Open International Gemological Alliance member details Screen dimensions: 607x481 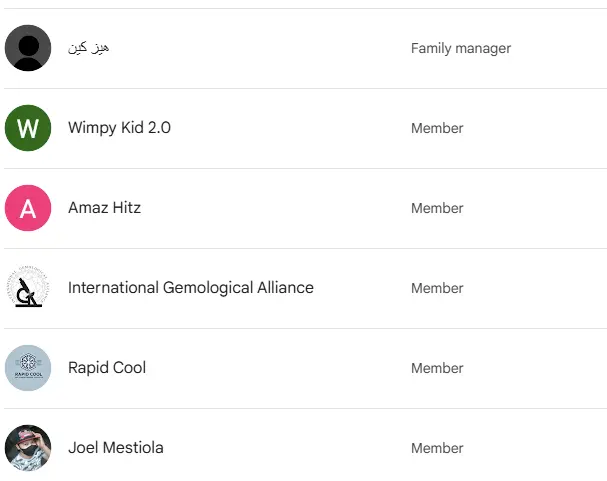click(x=304, y=288)
